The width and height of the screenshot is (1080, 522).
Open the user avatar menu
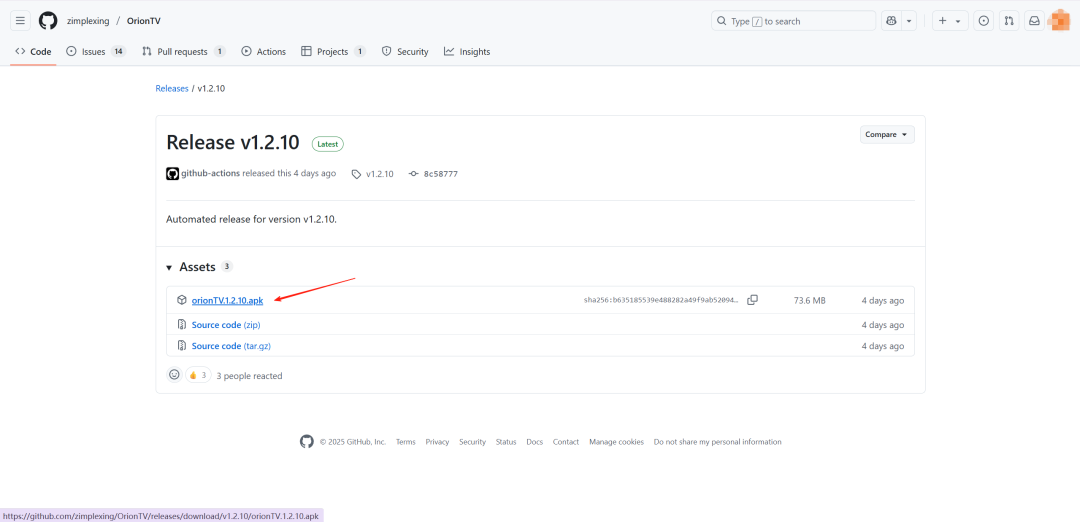tap(1059, 21)
